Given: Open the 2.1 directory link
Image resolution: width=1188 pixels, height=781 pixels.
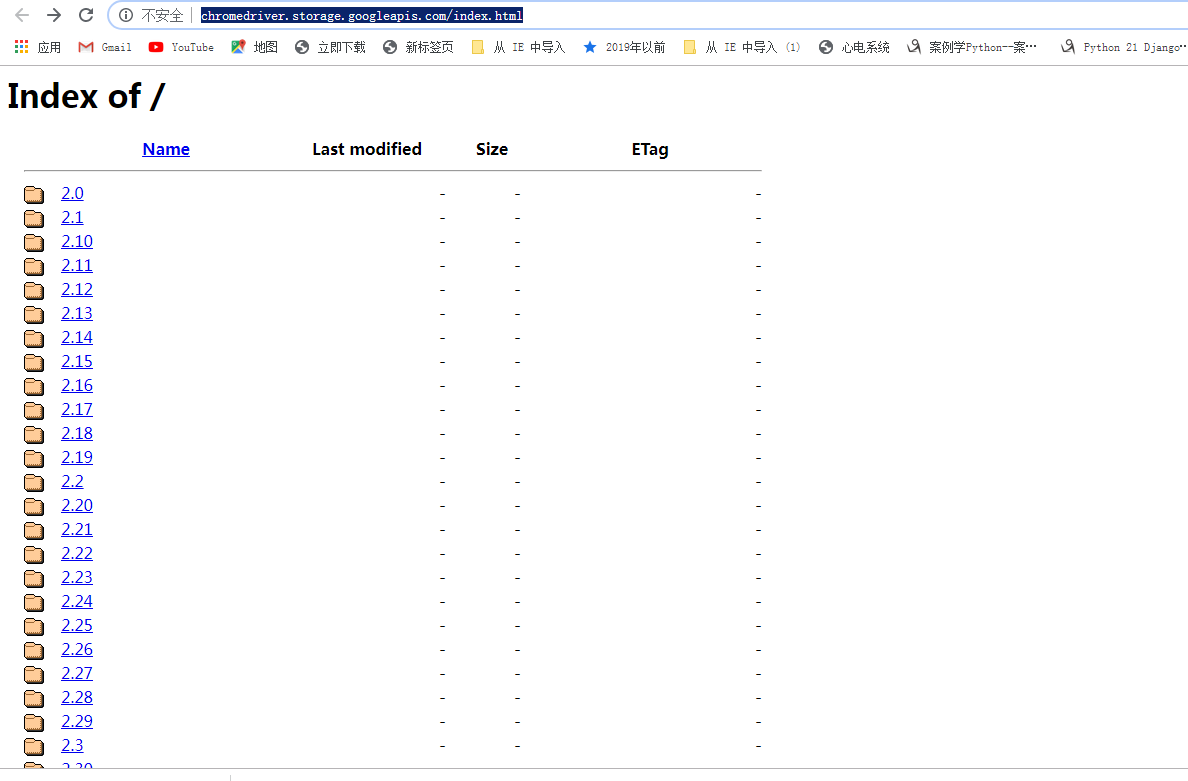Looking at the screenshot, I should [x=72, y=217].
